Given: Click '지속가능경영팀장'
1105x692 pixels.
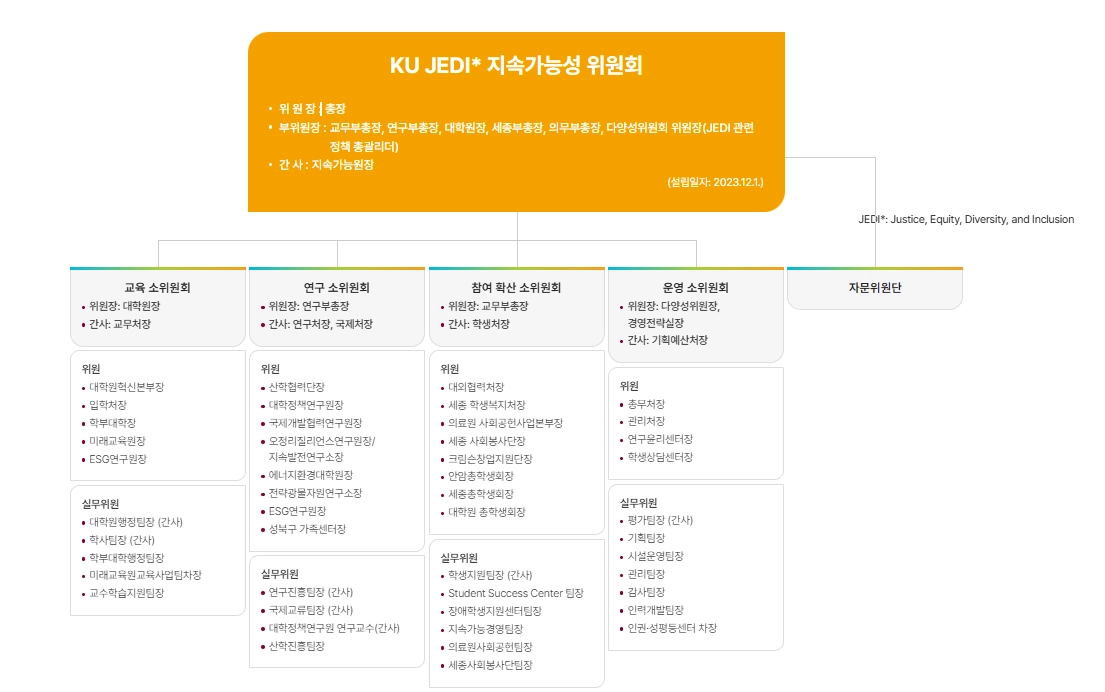Looking at the screenshot, I should coord(486,629).
